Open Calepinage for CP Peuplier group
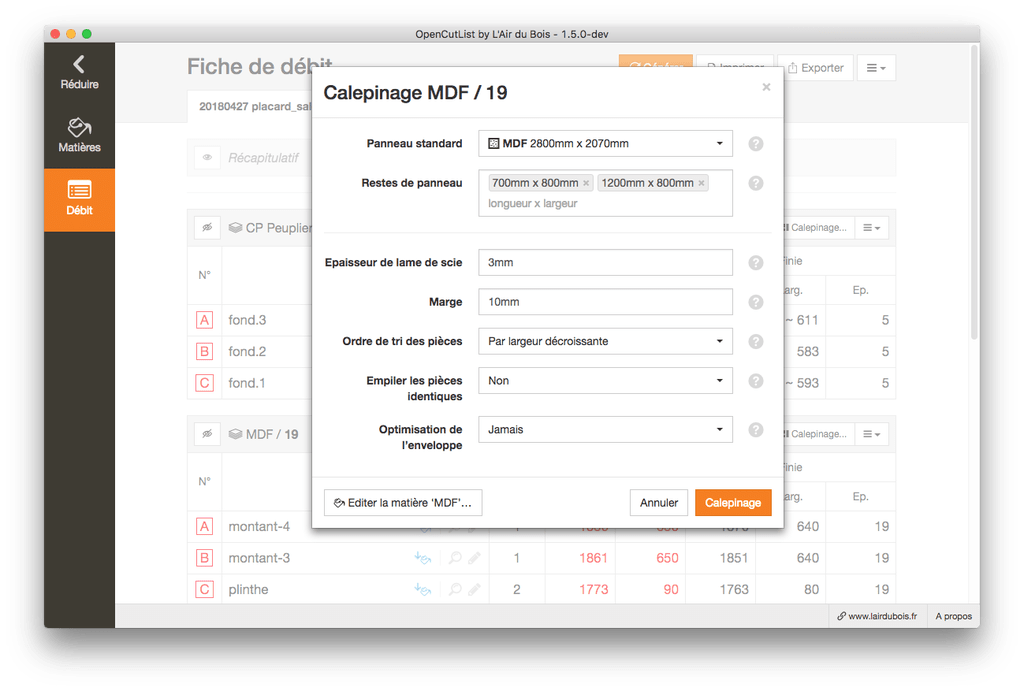The width and height of the screenshot is (1024, 691). (x=818, y=228)
